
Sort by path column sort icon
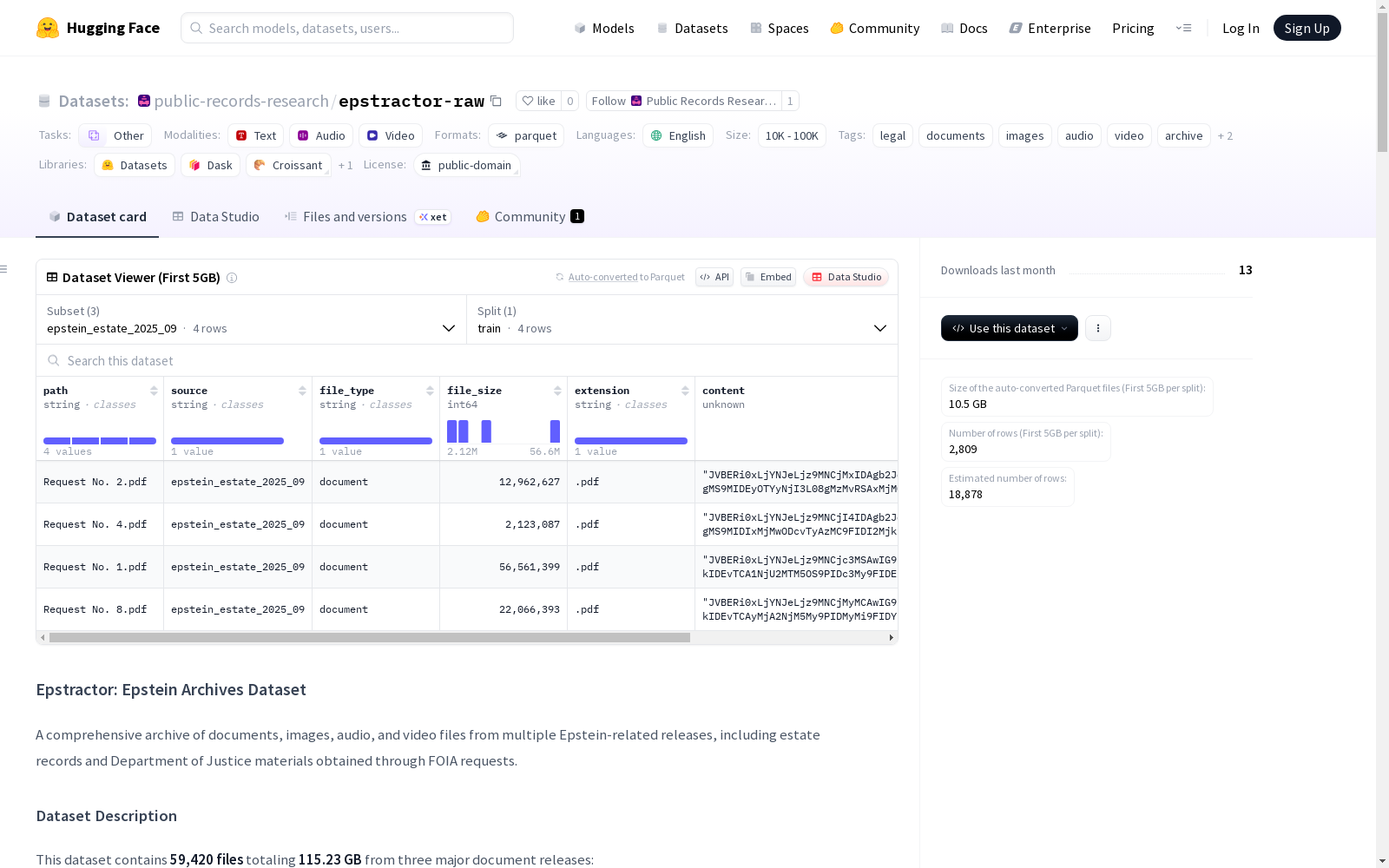(154, 391)
